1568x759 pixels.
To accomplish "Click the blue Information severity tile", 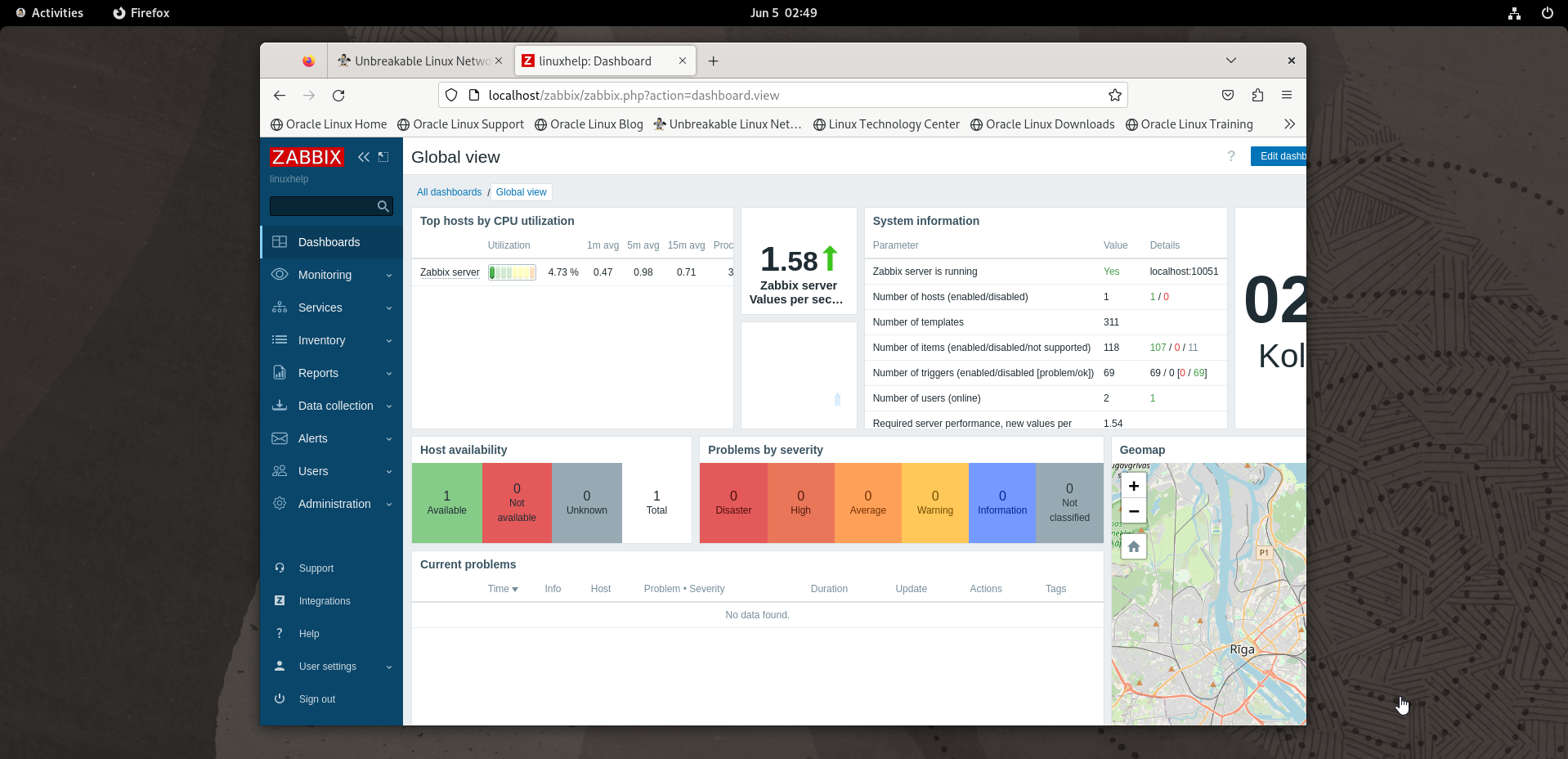I will (1002, 503).
